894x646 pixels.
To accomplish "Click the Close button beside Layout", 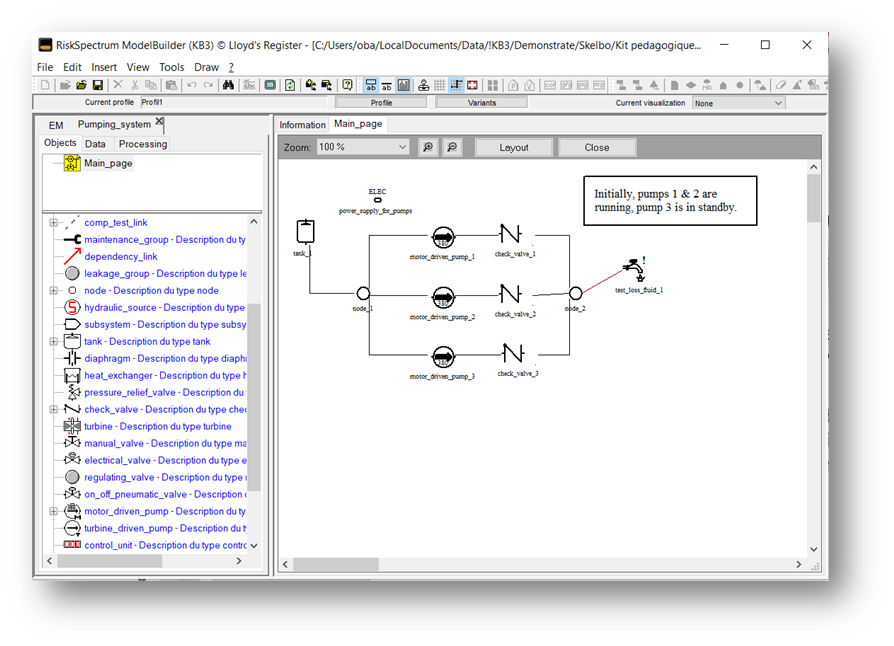I will [x=596, y=147].
